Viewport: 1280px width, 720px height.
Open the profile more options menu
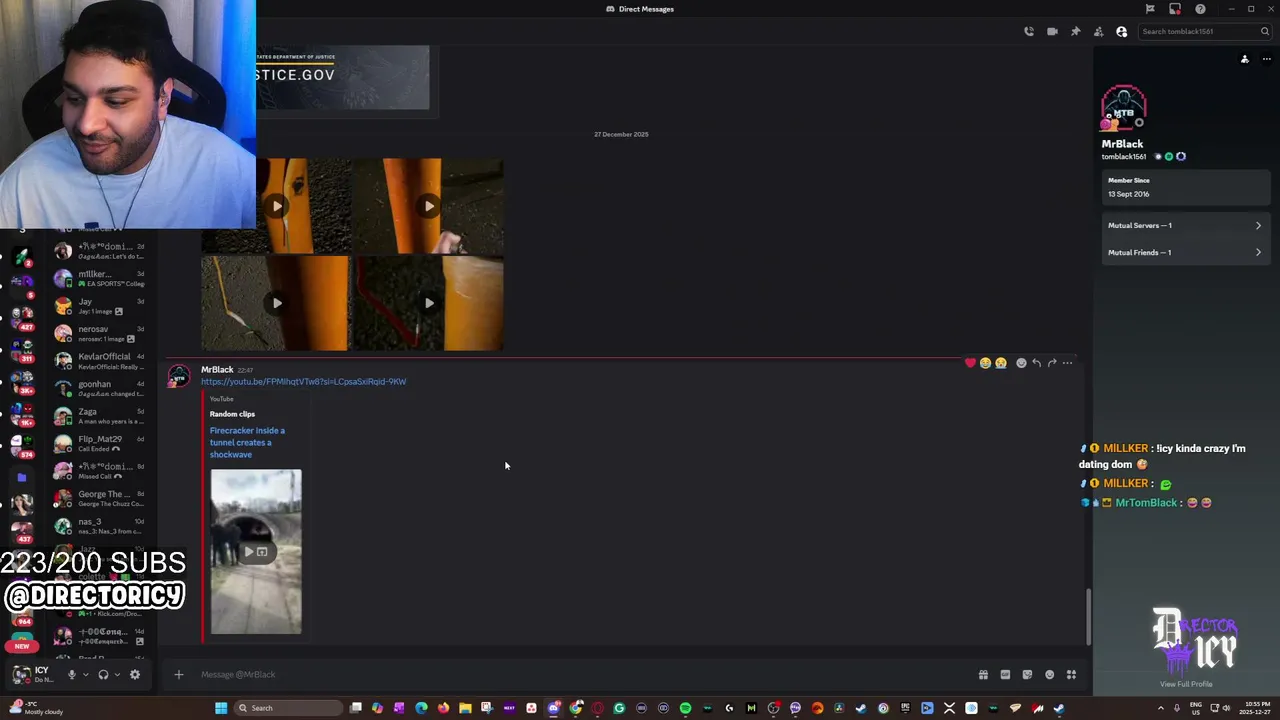[x=1266, y=59]
